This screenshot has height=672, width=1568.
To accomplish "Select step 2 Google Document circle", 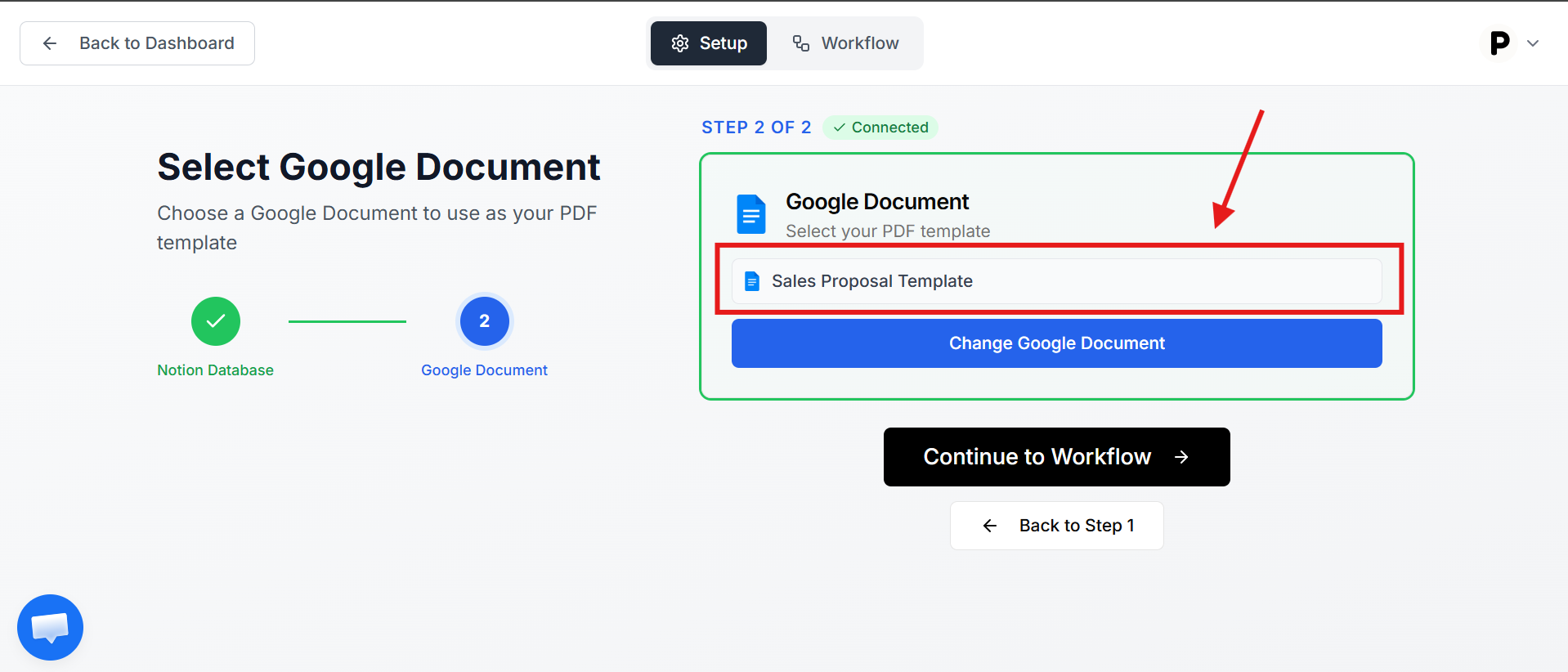I will click(x=485, y=321).
